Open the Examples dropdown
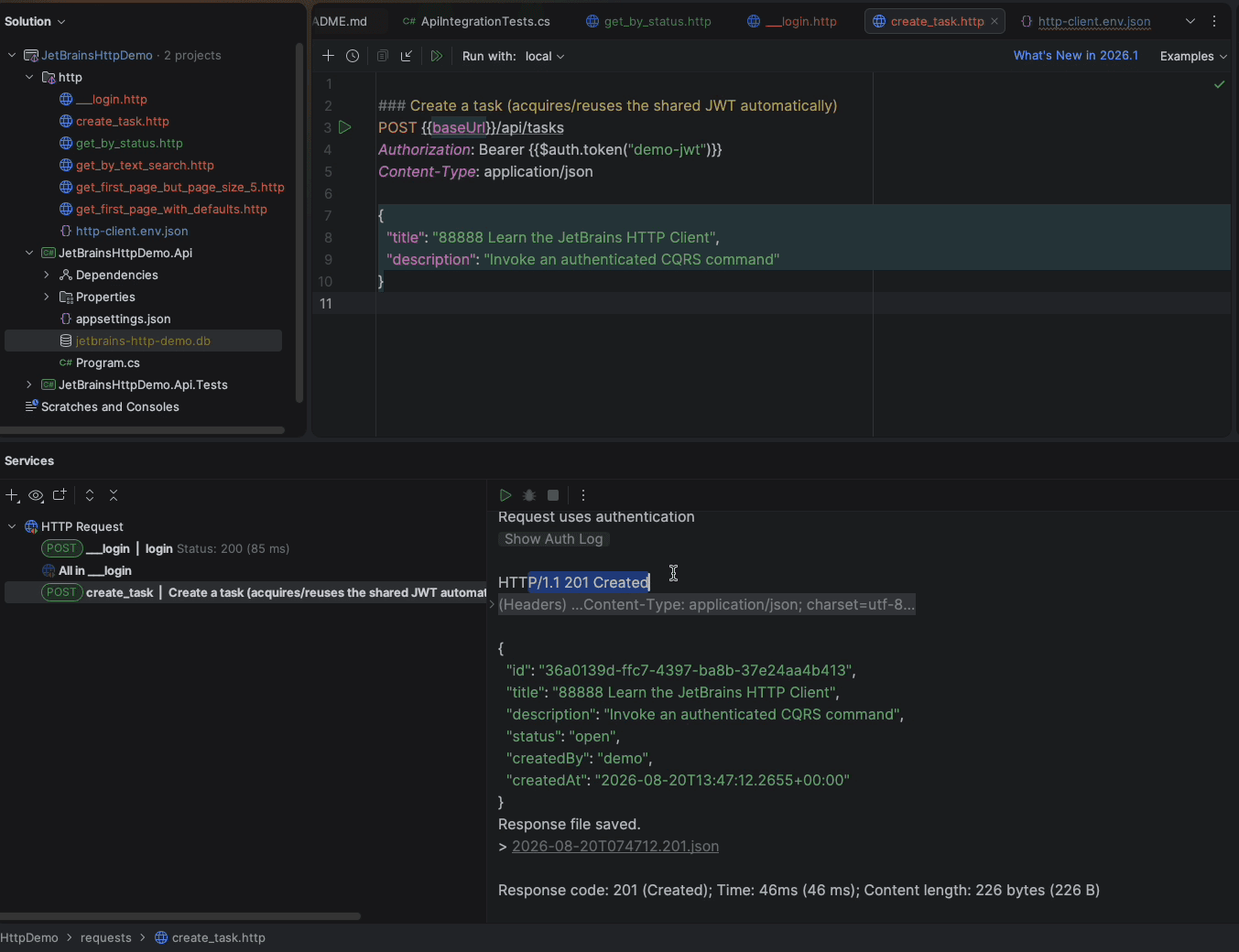 1193,56
